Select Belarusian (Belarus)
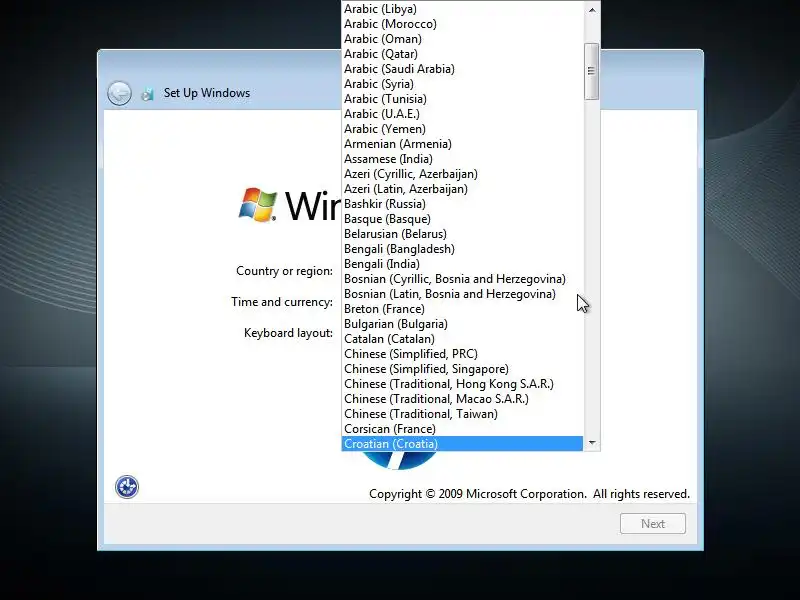The width and height of the screenshot is (800, 600). click(x=462, y=234)
